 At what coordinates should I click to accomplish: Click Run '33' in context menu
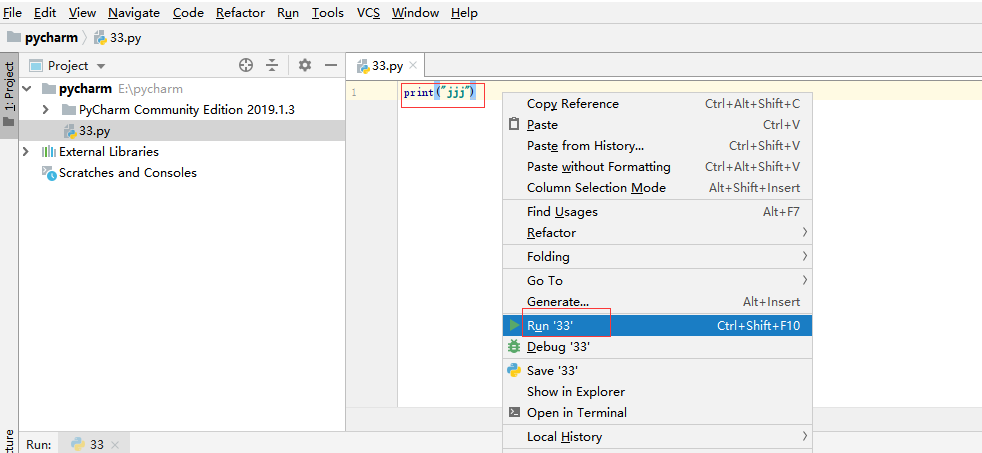click(658, 325)
